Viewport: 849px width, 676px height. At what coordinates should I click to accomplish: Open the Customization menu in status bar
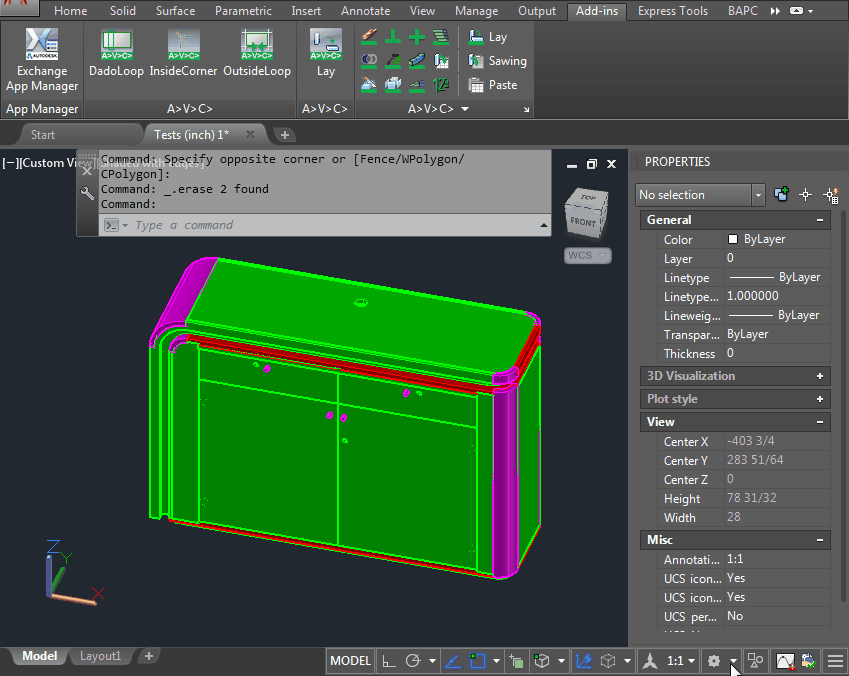pos(835,661)
